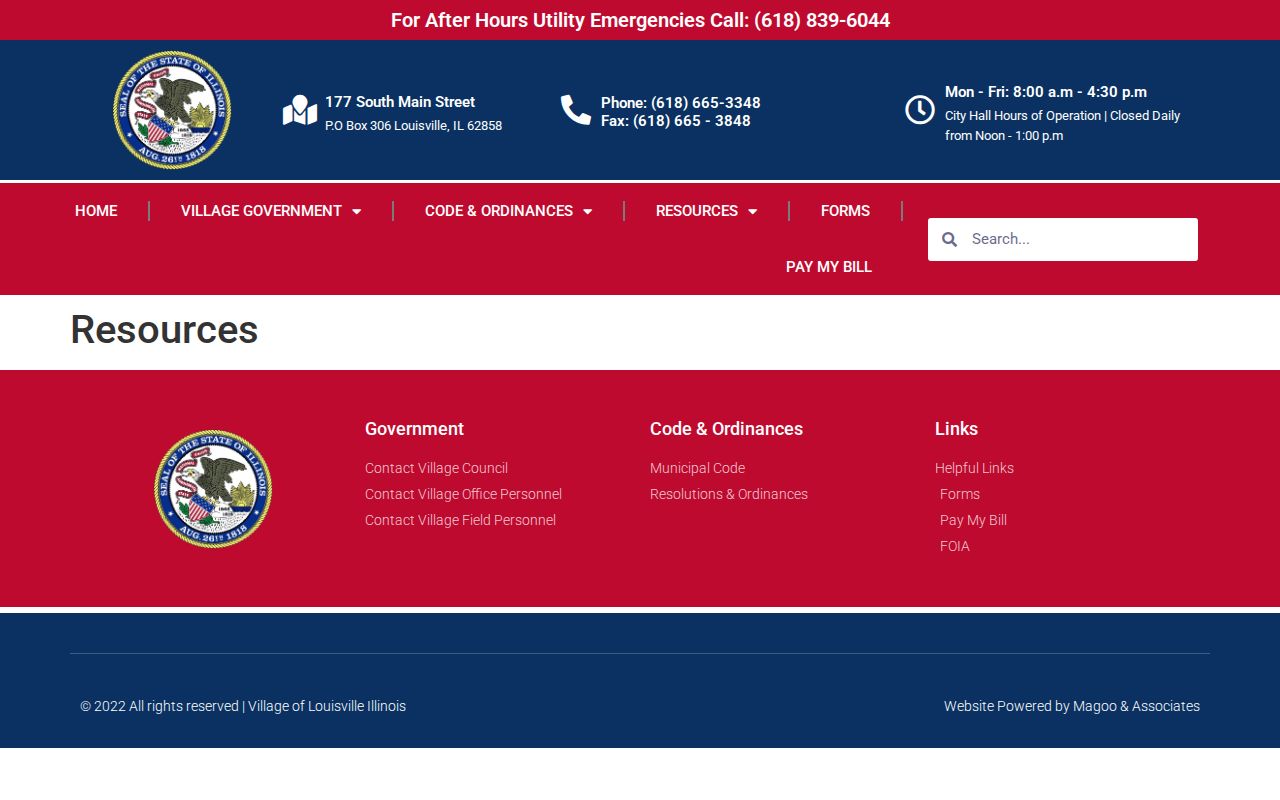Open the Forms page from the navigation bar

pyautogui.click(x=845, y=211)
